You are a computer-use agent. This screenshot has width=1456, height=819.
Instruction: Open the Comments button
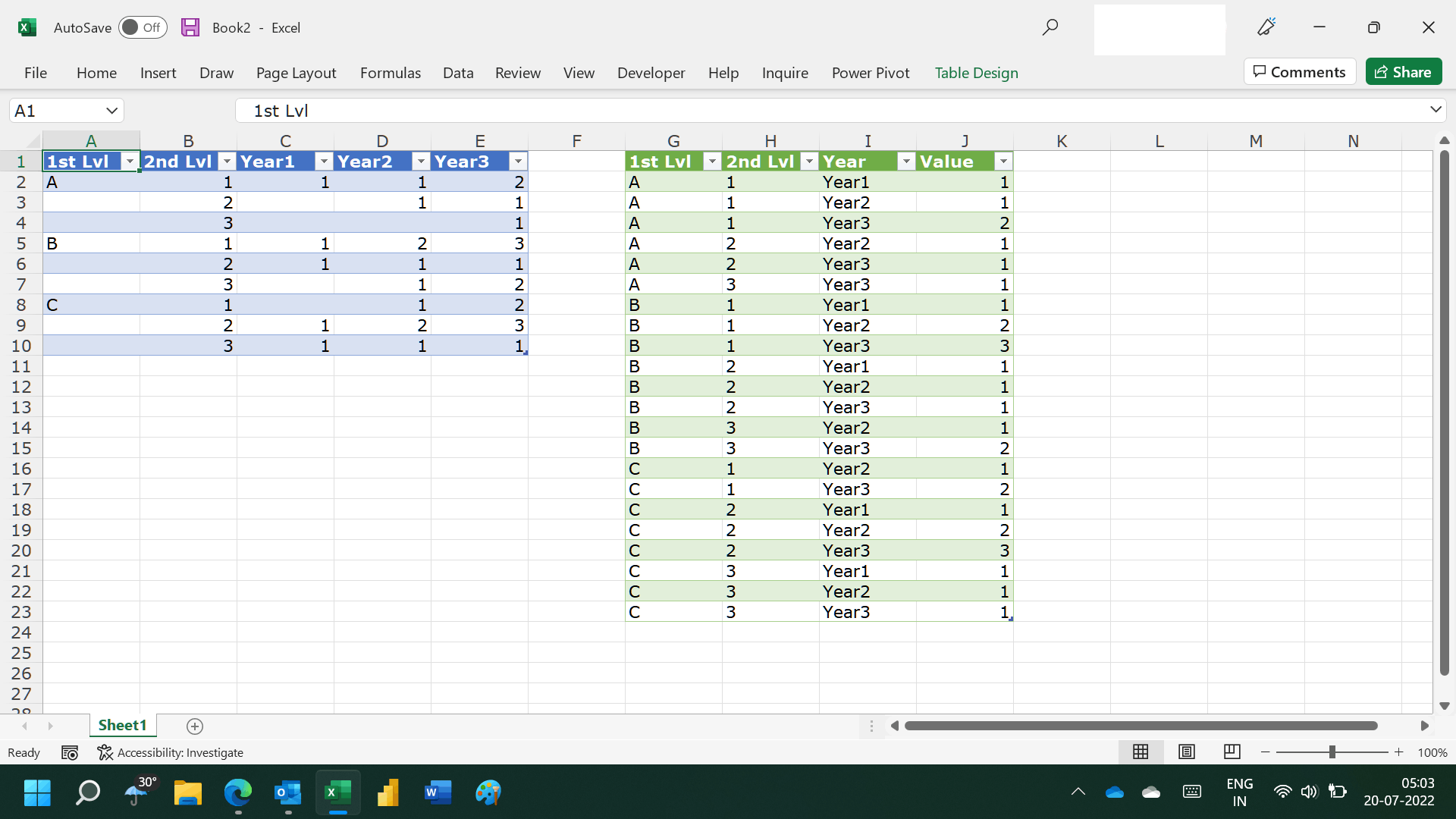pos(1300,72)
